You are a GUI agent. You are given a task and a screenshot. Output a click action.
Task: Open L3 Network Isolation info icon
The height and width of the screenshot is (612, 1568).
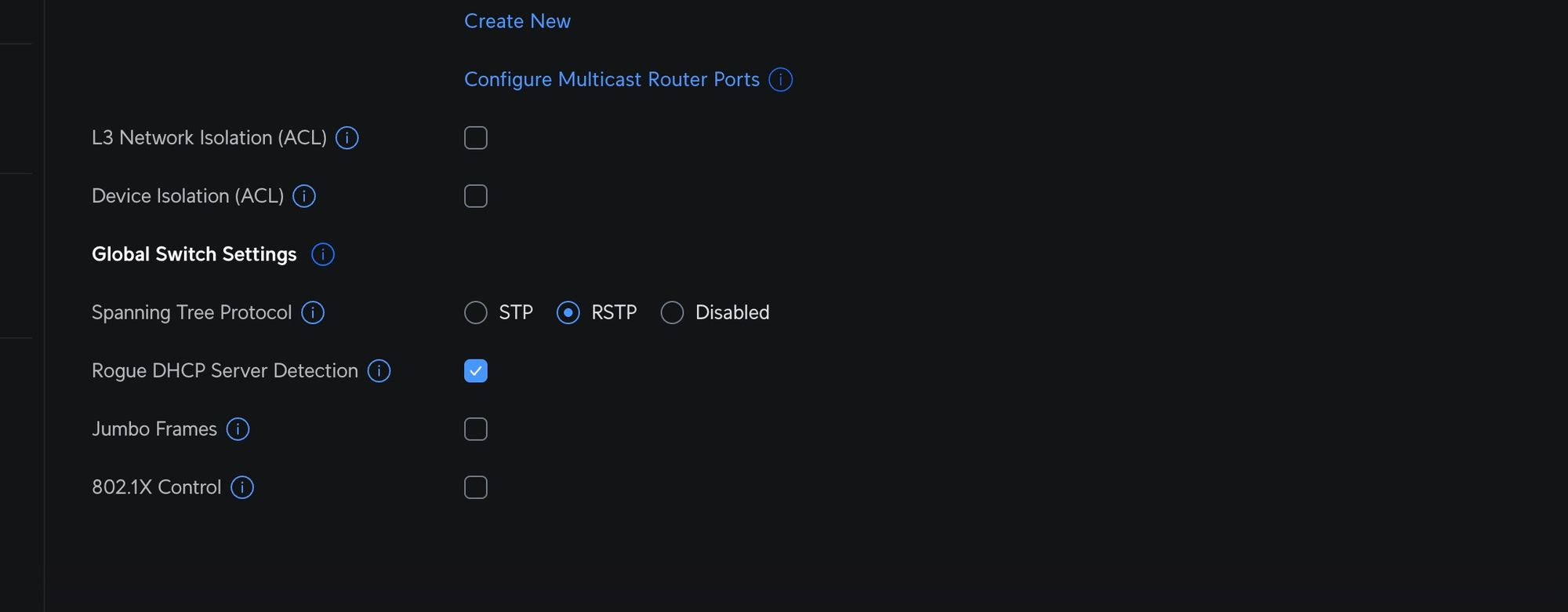[347, 138]
